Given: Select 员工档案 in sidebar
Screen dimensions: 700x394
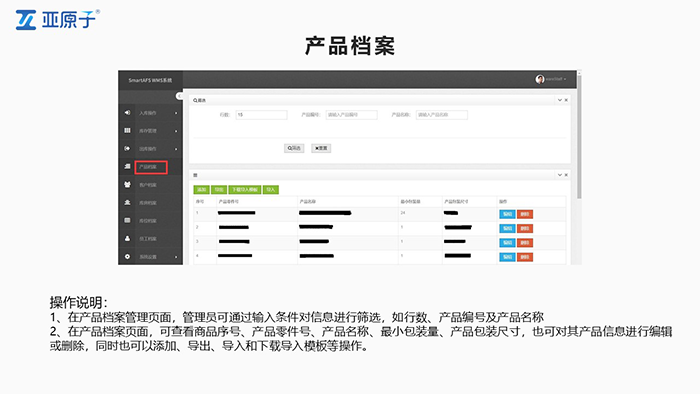Looking at the screenshot, I should pyautogui.click(x=148, y=239).
